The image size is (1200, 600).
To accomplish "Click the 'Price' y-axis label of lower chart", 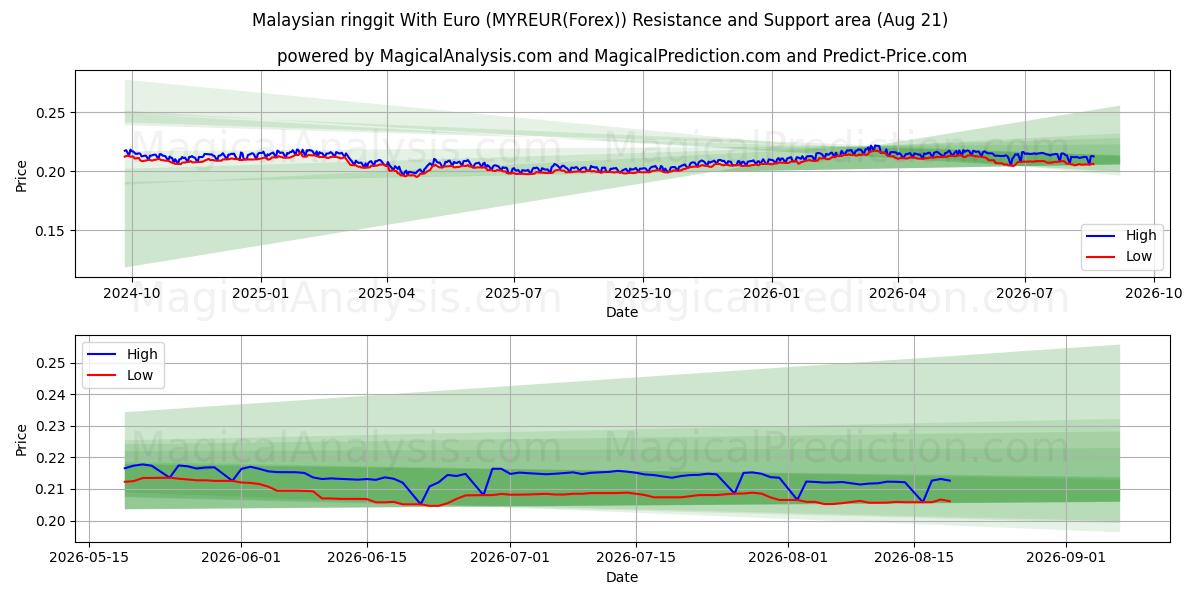I will (x=22, y=439).
